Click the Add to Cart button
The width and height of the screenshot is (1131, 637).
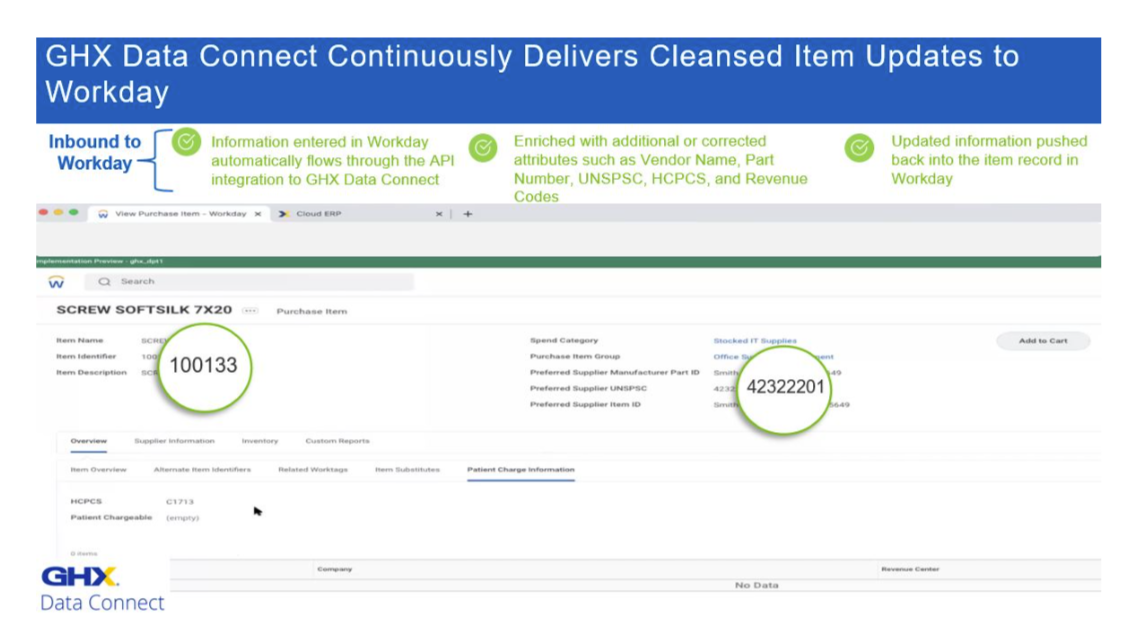[1043, 341]
